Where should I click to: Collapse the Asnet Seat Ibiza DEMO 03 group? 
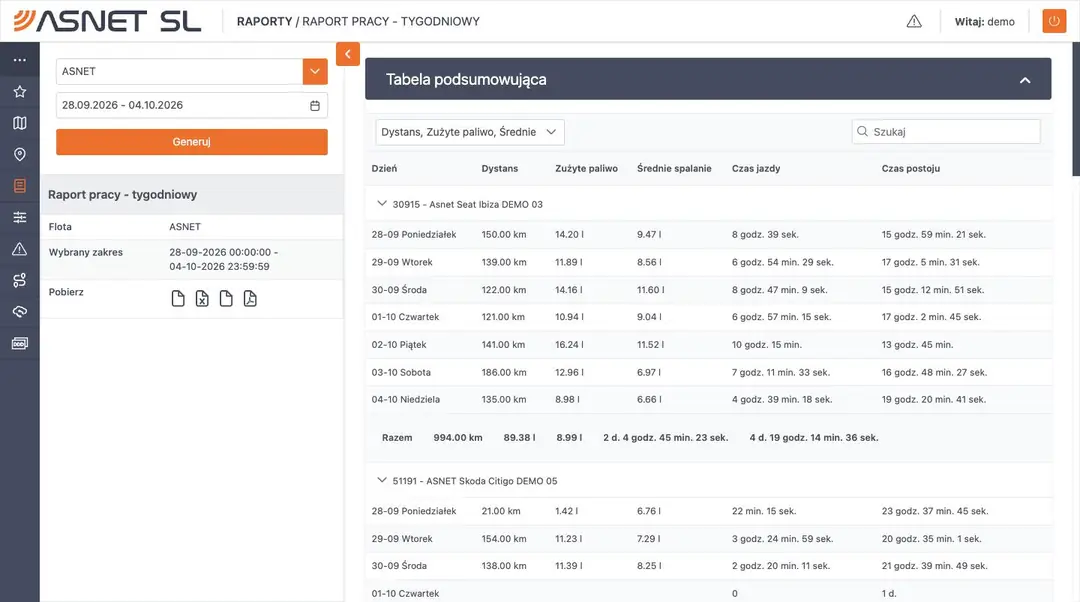coord(382,204)
